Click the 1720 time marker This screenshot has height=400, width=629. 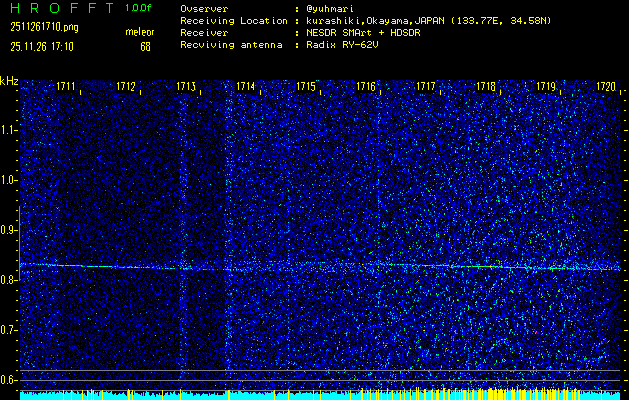coord(606,86)
